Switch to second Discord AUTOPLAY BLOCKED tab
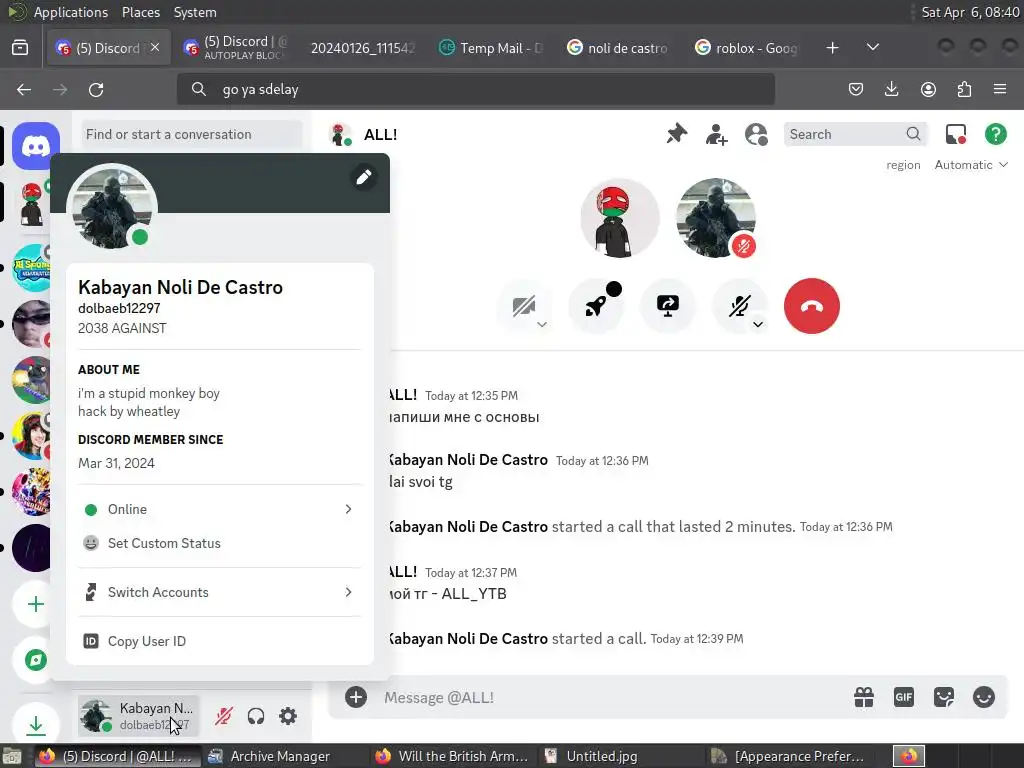The height and width of the screenshot is (768, 1024). (236, 47)
